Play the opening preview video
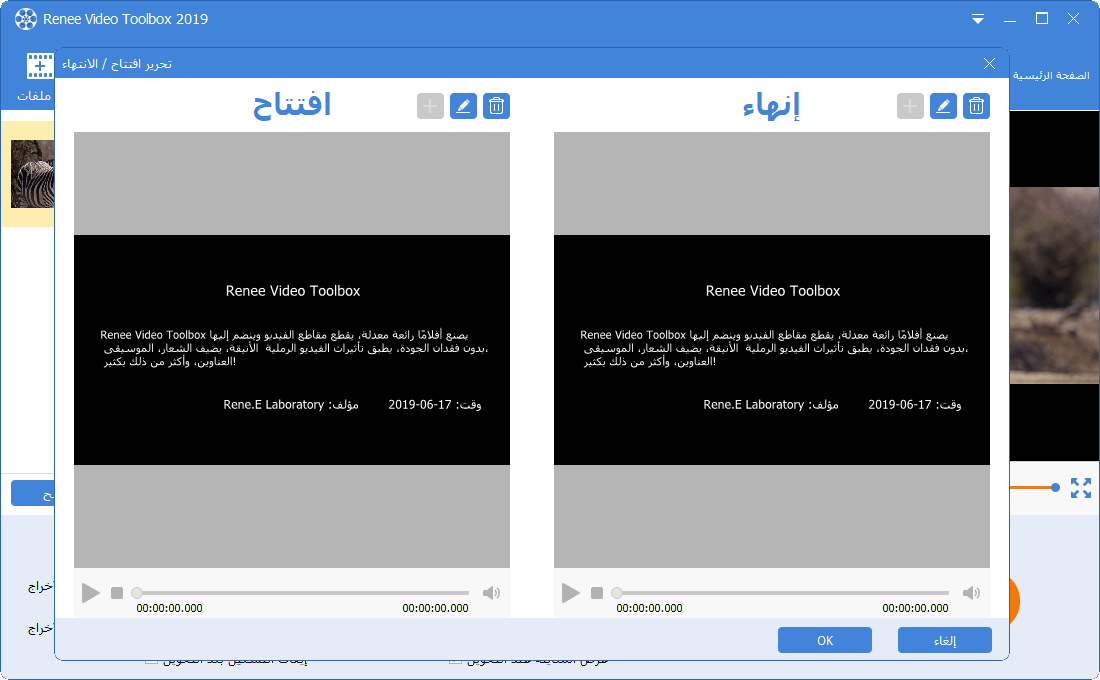This screenshot has width=1100, height=680. [90, 593]
